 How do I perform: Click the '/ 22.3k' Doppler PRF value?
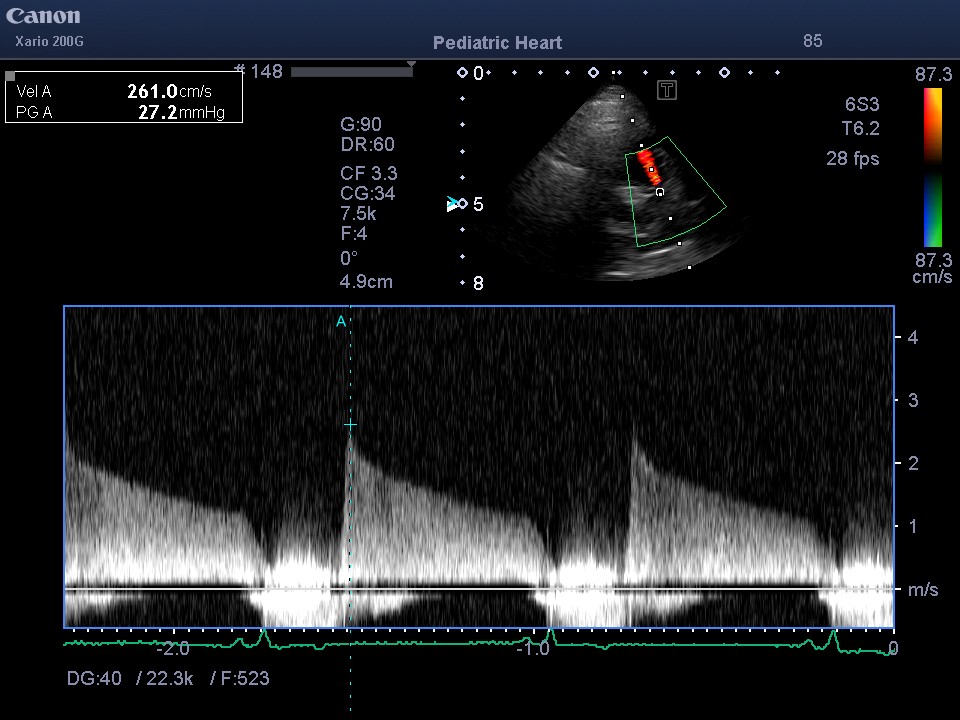click(165, 678)
